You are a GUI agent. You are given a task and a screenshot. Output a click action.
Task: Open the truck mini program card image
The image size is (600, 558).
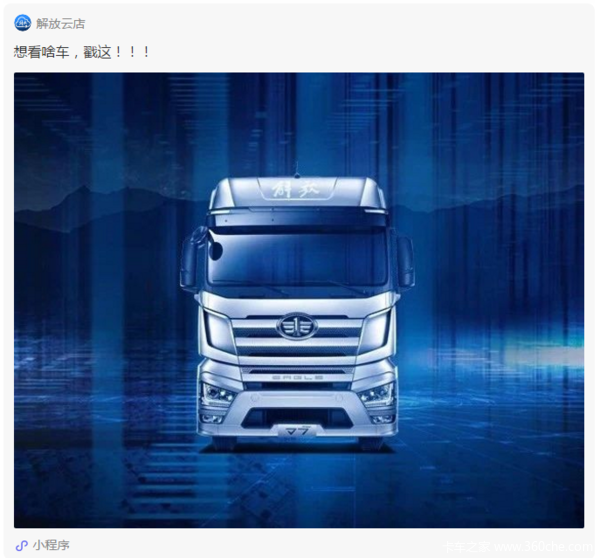pos(299,300)
